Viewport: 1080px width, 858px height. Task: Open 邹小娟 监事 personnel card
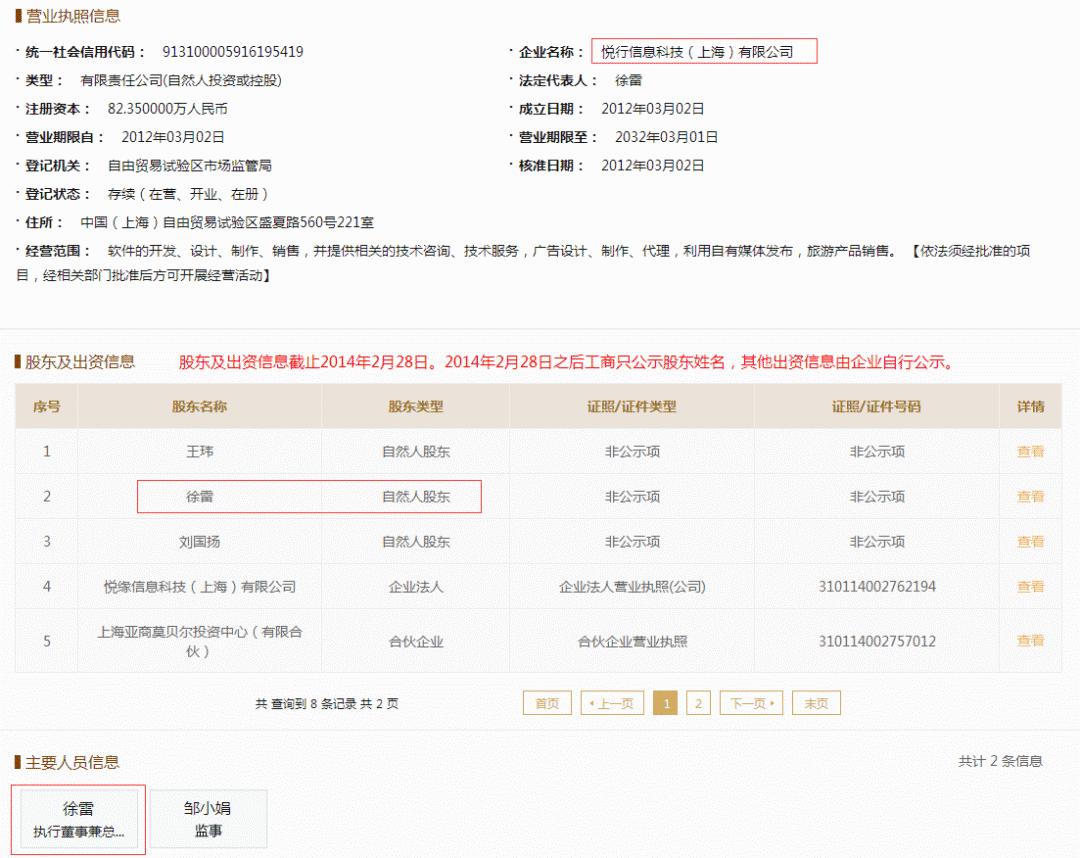click(x=207, y=818)
